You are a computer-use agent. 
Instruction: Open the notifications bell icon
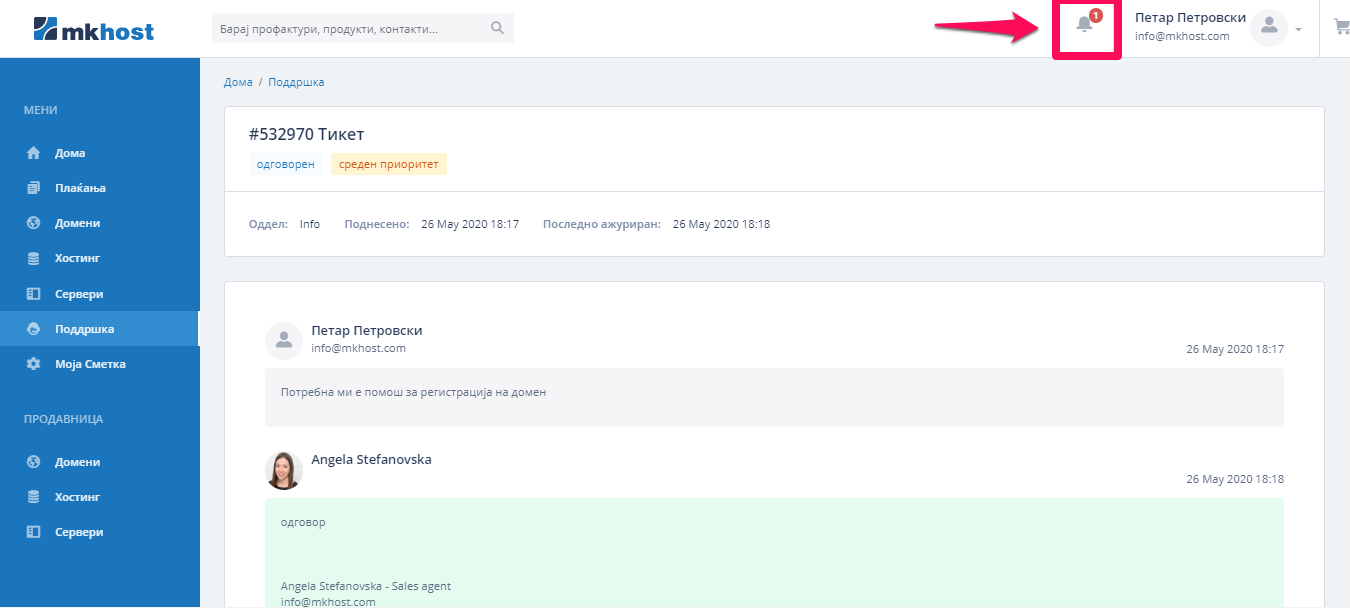(1084, 25)
